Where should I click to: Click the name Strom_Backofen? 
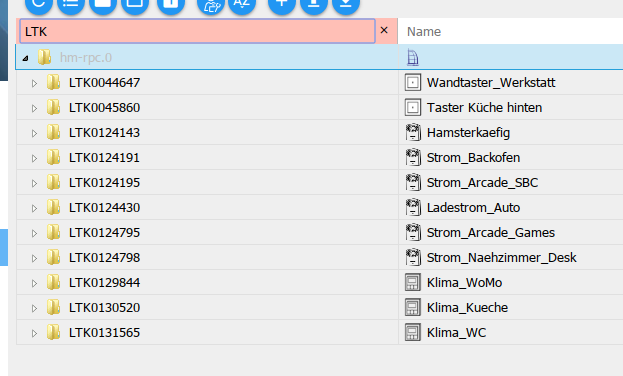tap(473, 158)
